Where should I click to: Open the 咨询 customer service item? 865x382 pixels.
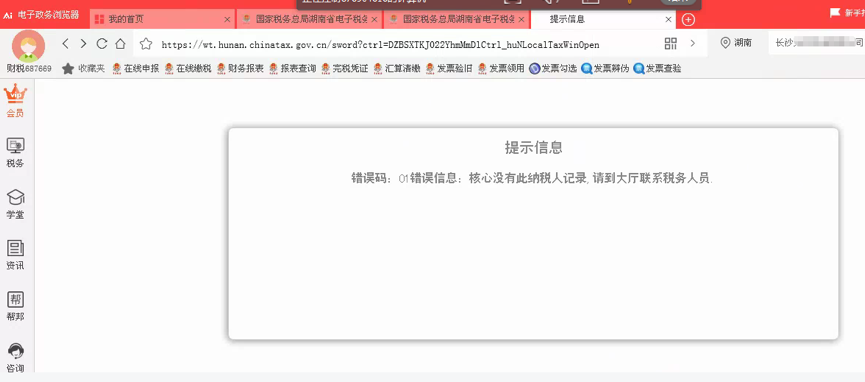(x=15, y=358)
